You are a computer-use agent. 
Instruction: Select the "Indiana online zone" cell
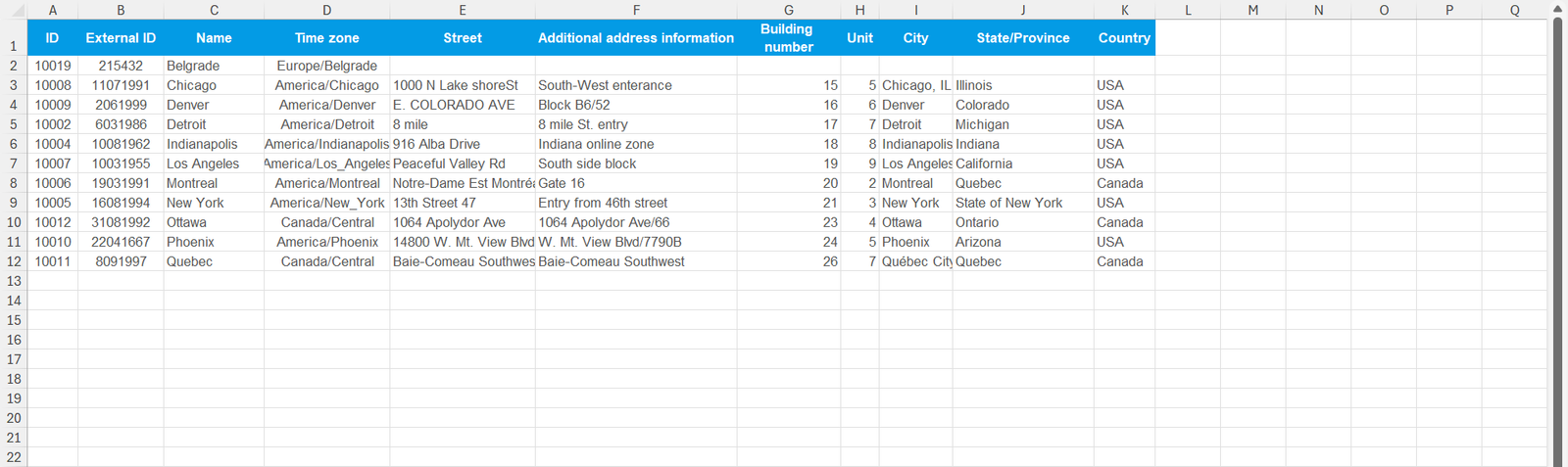[636, 144]
